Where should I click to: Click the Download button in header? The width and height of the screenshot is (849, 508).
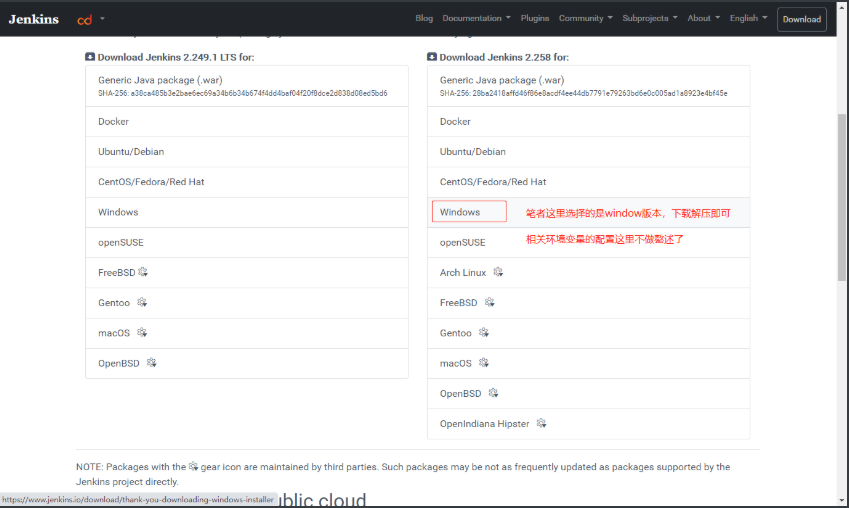coord(802,19)
